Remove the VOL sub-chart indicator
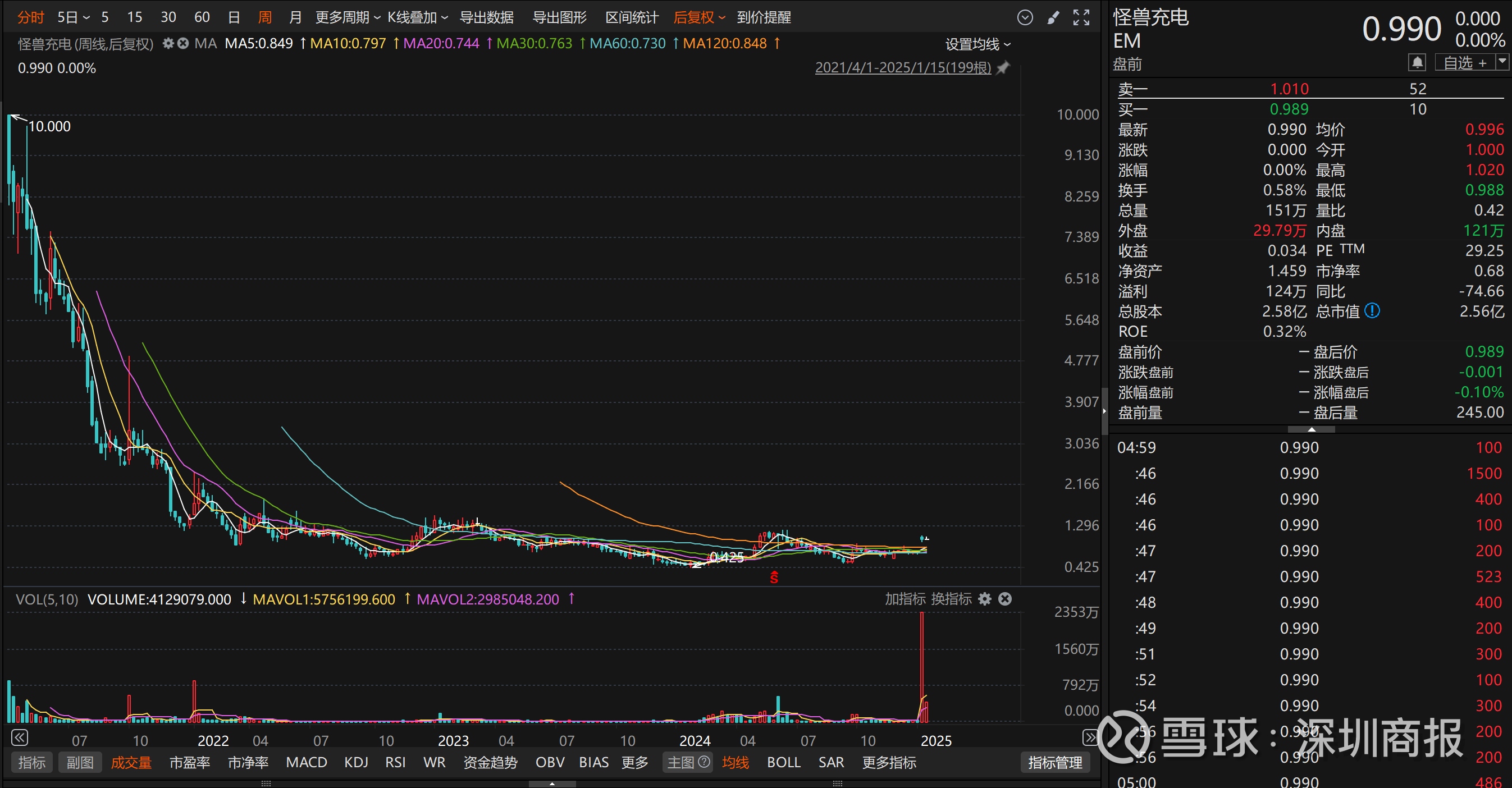Viewport: 1512px width, 788px height. (x=1005, y=599)
